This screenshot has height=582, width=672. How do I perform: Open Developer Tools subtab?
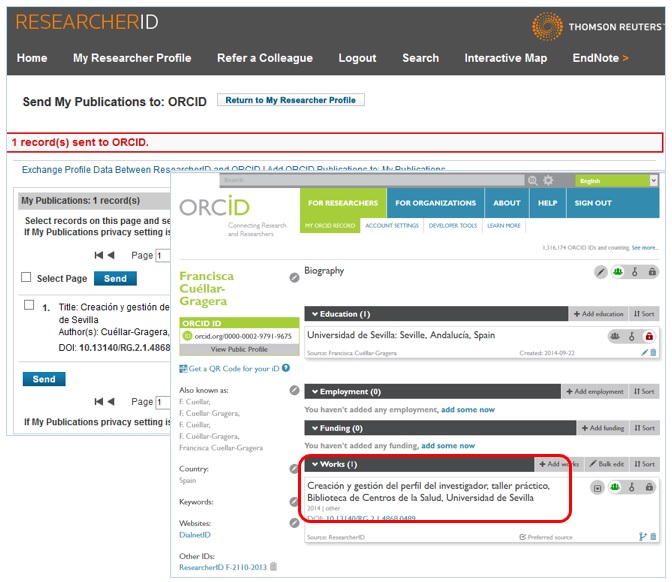(453, 225)
